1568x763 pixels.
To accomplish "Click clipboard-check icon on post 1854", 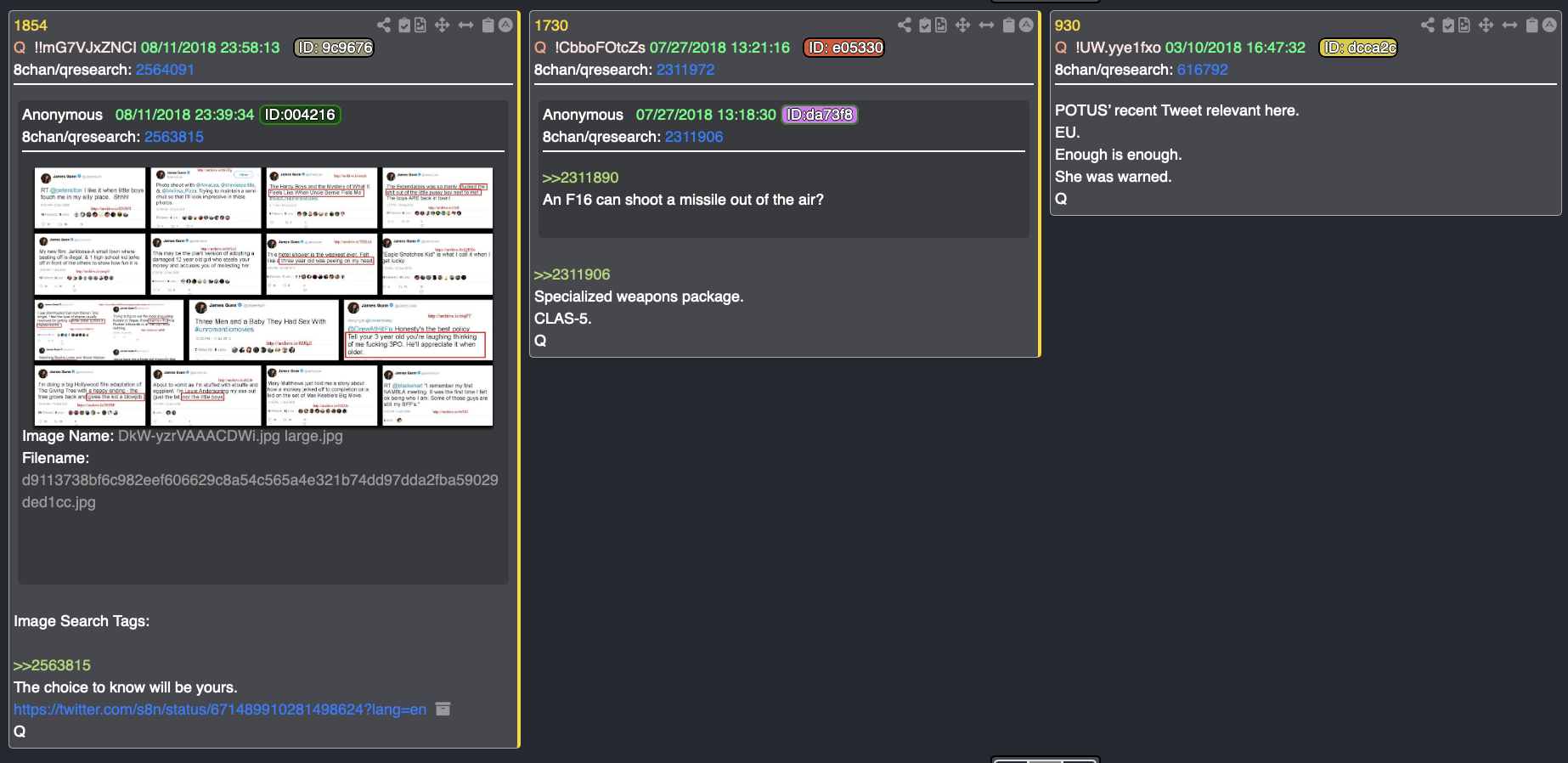I will (x=404, y=25).
